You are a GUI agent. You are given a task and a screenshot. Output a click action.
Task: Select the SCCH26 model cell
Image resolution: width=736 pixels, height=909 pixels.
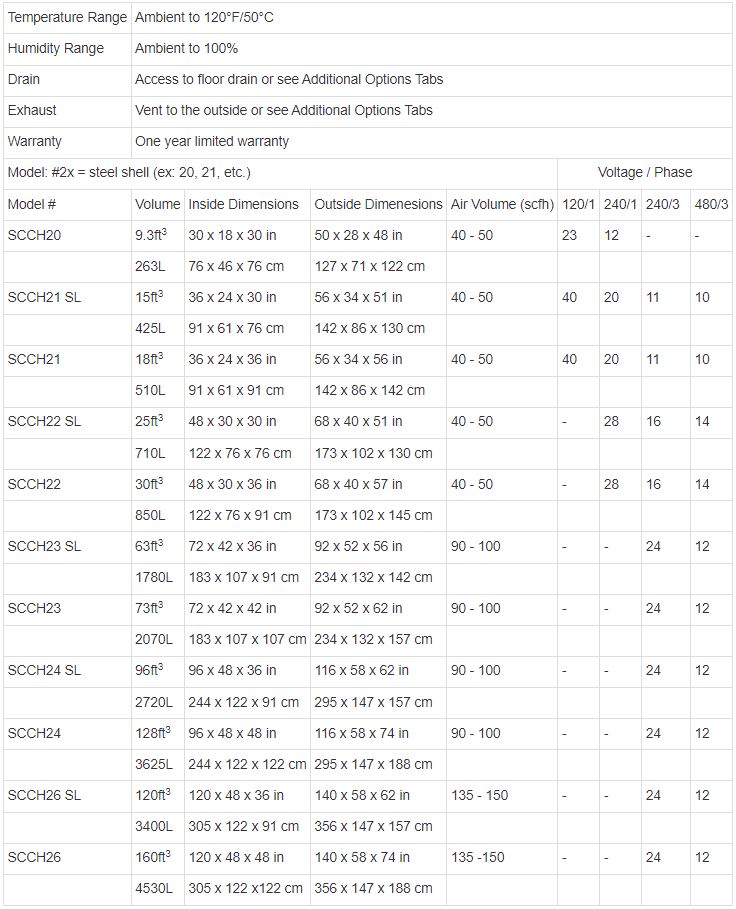(x=34, y=857)
